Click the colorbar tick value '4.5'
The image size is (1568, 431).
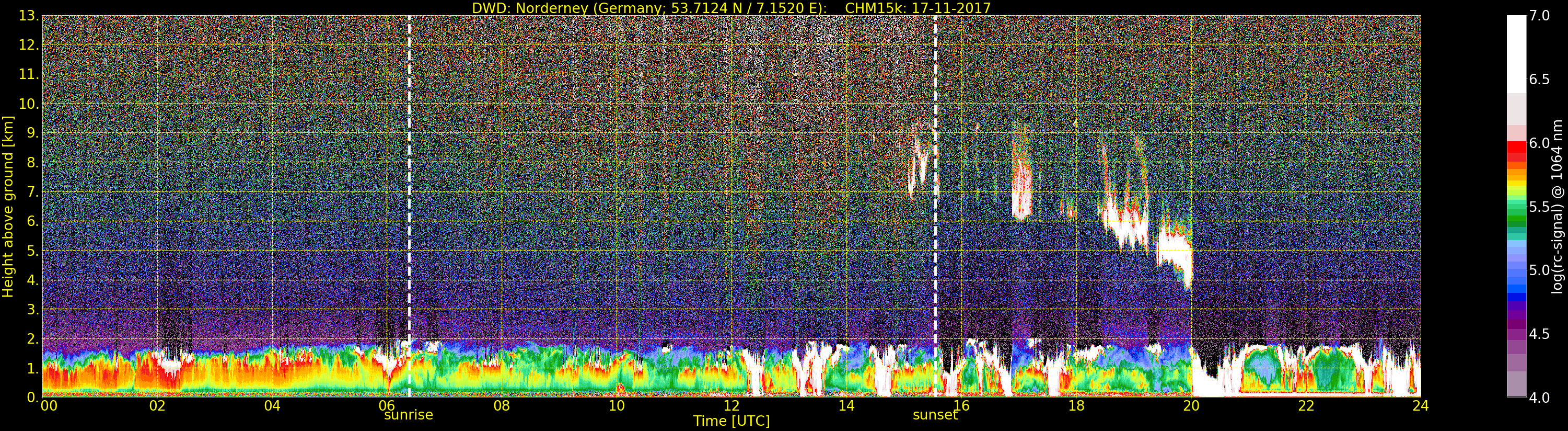1539,334
